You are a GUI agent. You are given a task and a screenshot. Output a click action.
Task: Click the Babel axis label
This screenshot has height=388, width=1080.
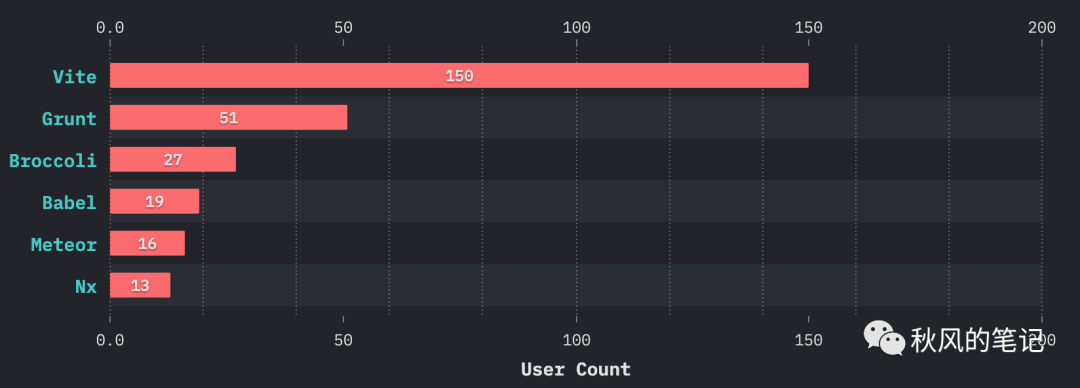click(x=70, y=203)
